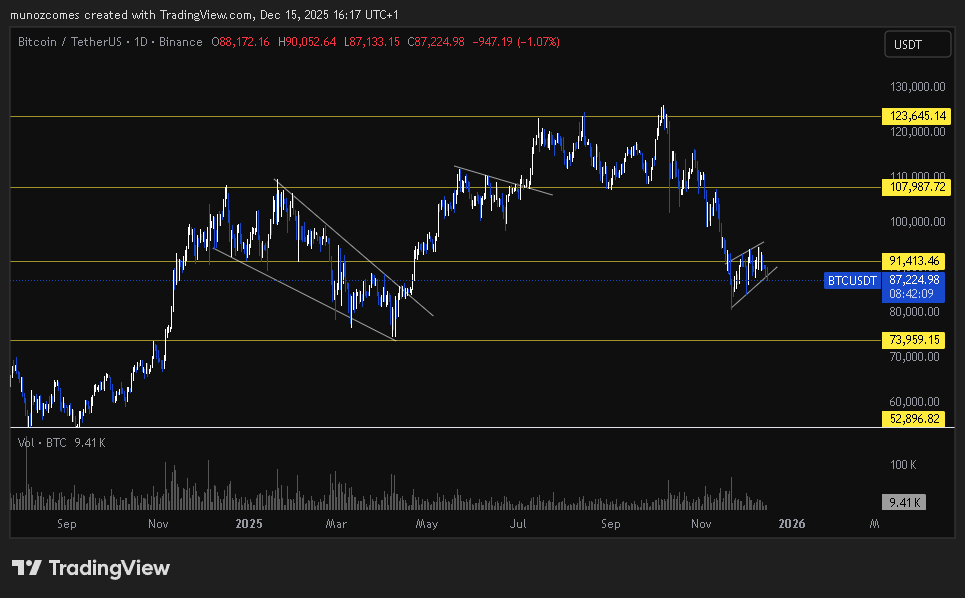Viewport: 965px width, 598px height.
Task: Click the 9.41 K volume axis label
Action: (x=903, y=503)
